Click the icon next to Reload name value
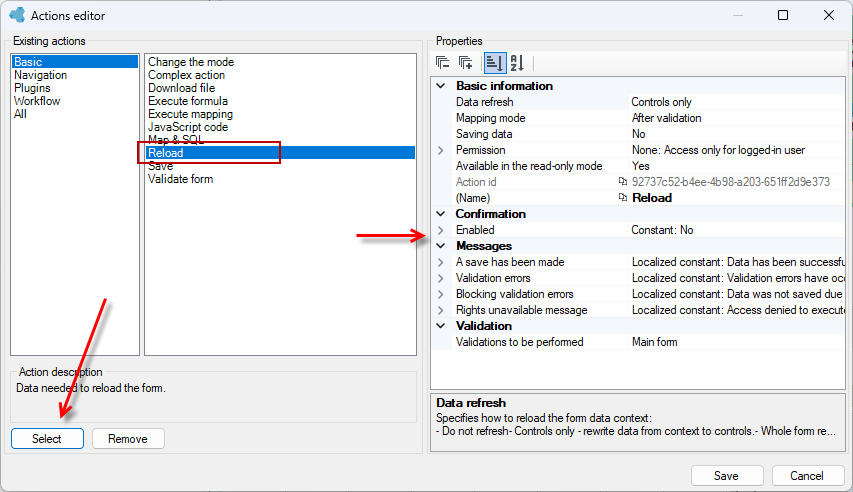This screenshot has height=492, width=853. tap(623, 198)
